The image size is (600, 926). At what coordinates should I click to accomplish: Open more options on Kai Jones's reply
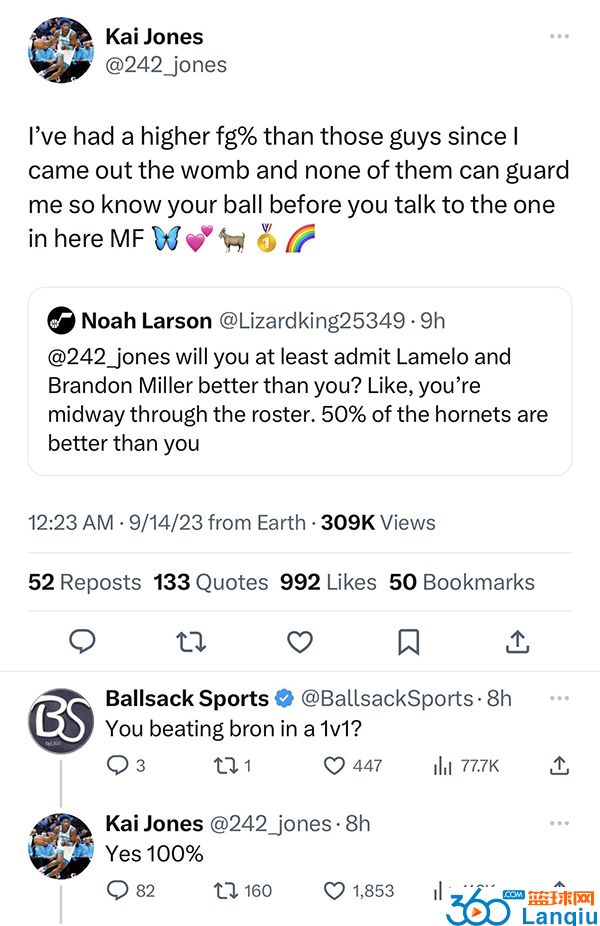point(559,822)
